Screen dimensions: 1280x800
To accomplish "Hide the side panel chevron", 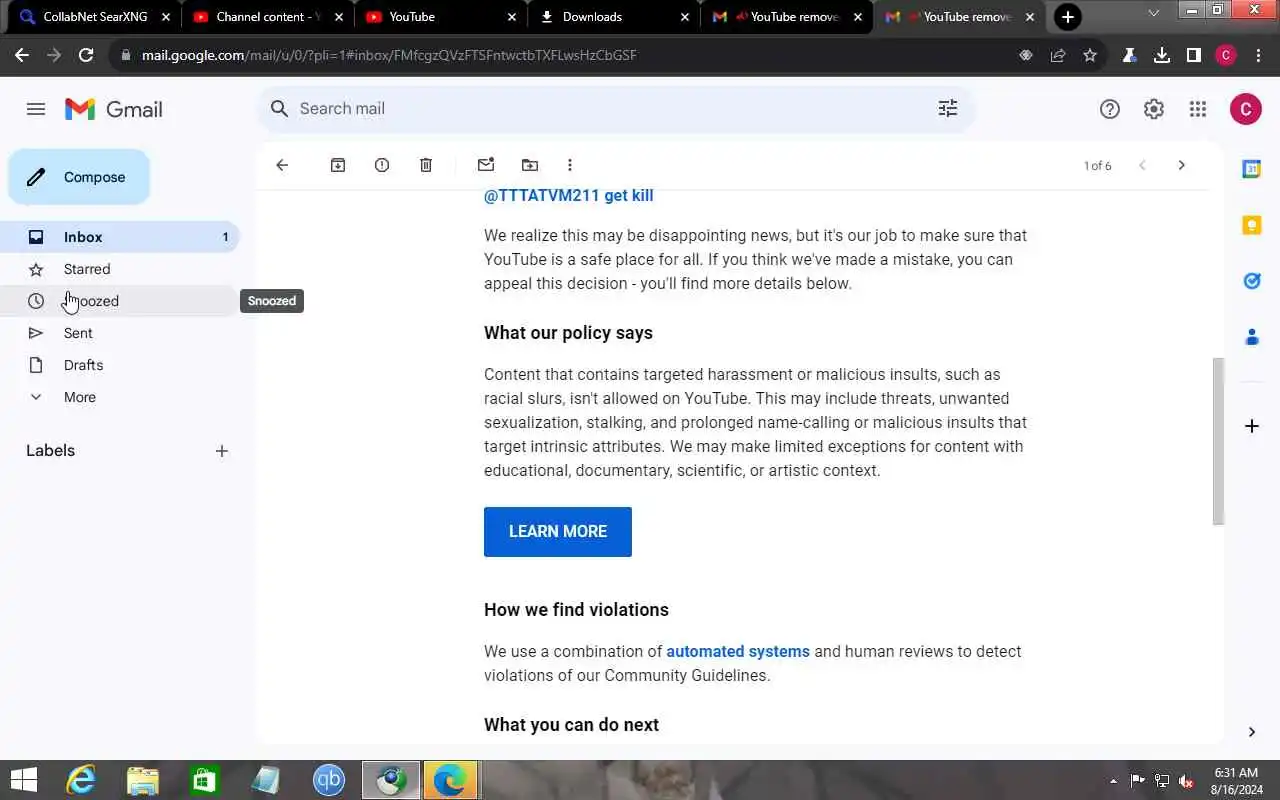I will pyautogui.click(x=1251, y=732).
